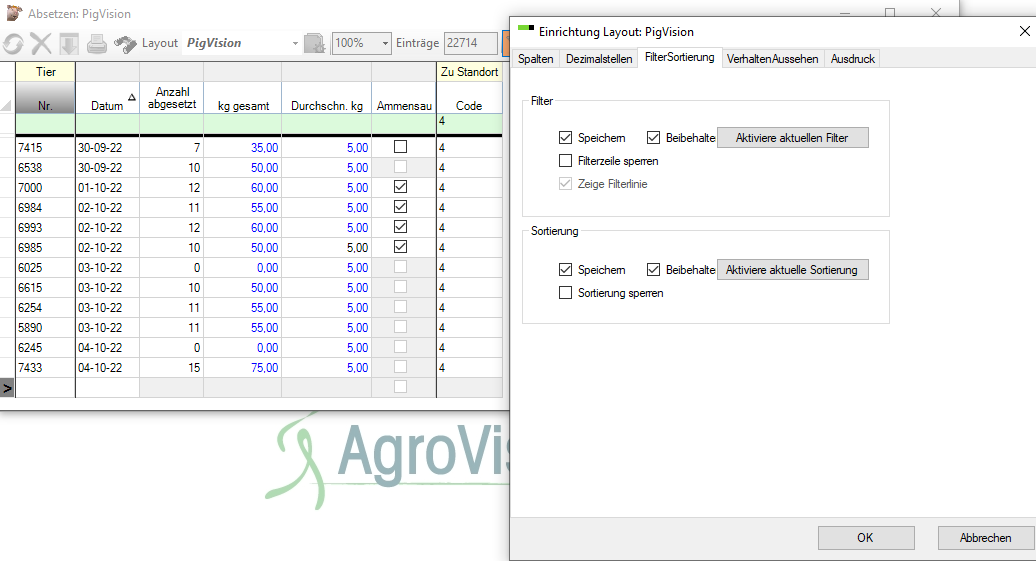The height and width of the screenshot is (561, 1036).
Task: Switch to the Spalten tab
Action: (535, 59)
